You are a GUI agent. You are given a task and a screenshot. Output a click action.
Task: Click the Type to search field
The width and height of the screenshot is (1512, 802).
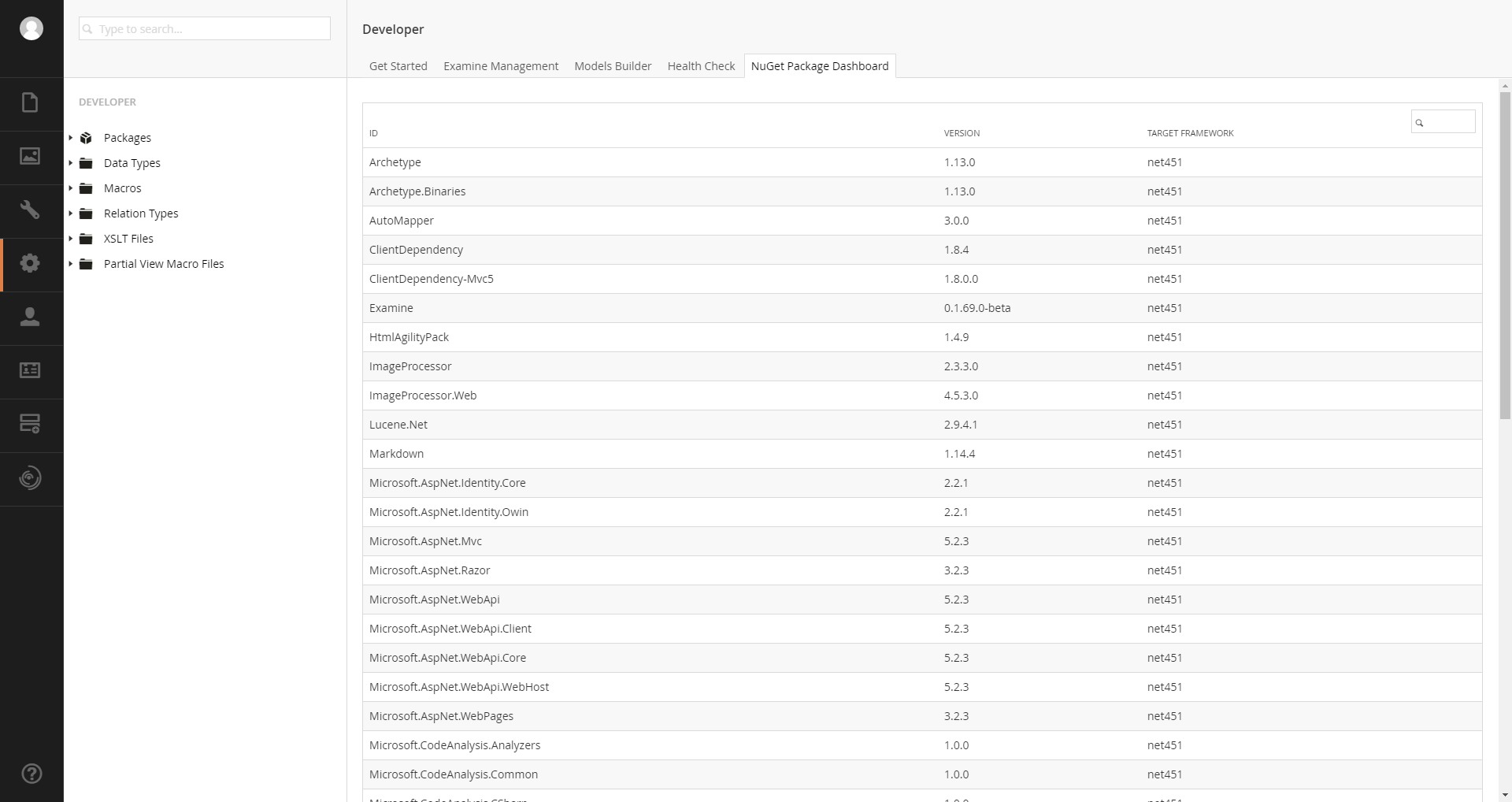coord(205,28)
